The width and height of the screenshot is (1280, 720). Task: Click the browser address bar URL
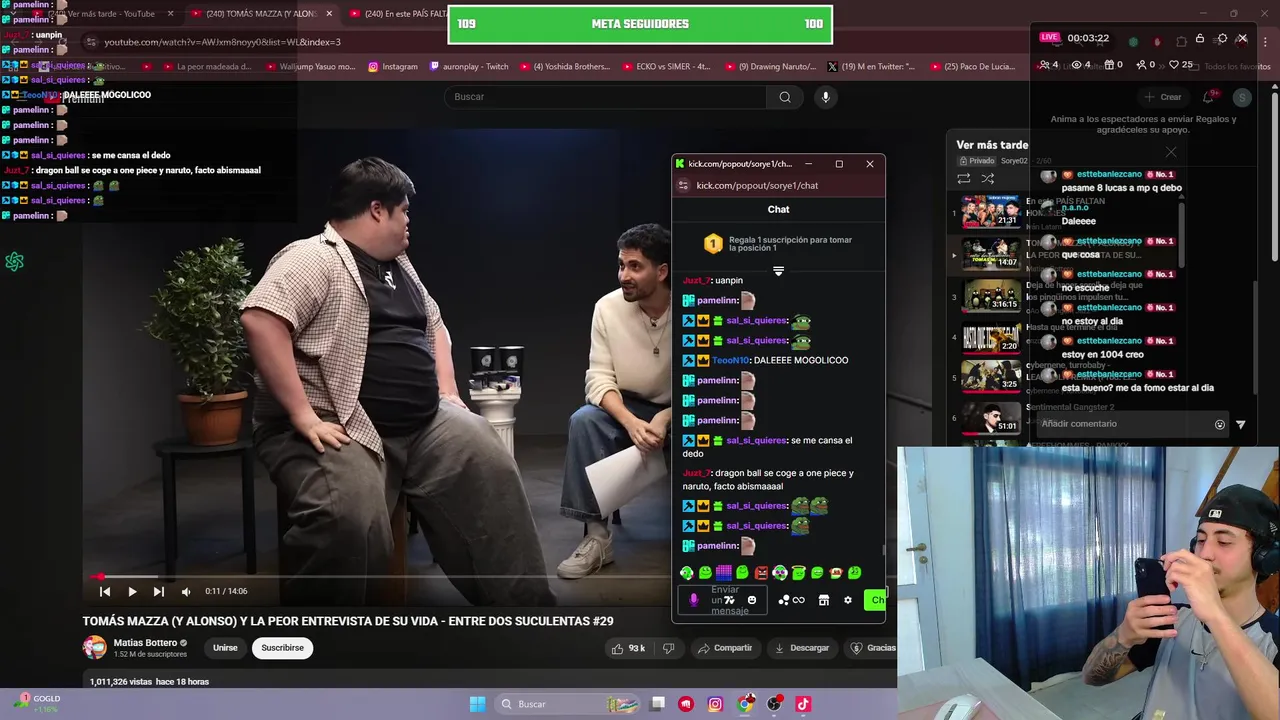(x=222, y=42)
